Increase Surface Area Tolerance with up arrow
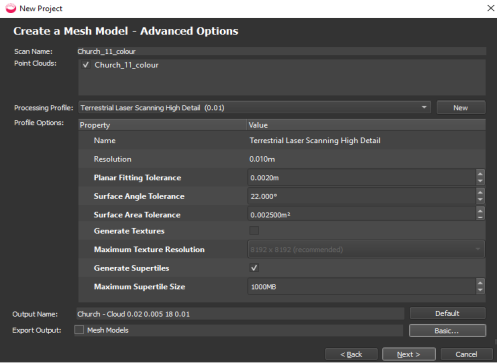This screenshot has height=363, width=497. (480, 211)
